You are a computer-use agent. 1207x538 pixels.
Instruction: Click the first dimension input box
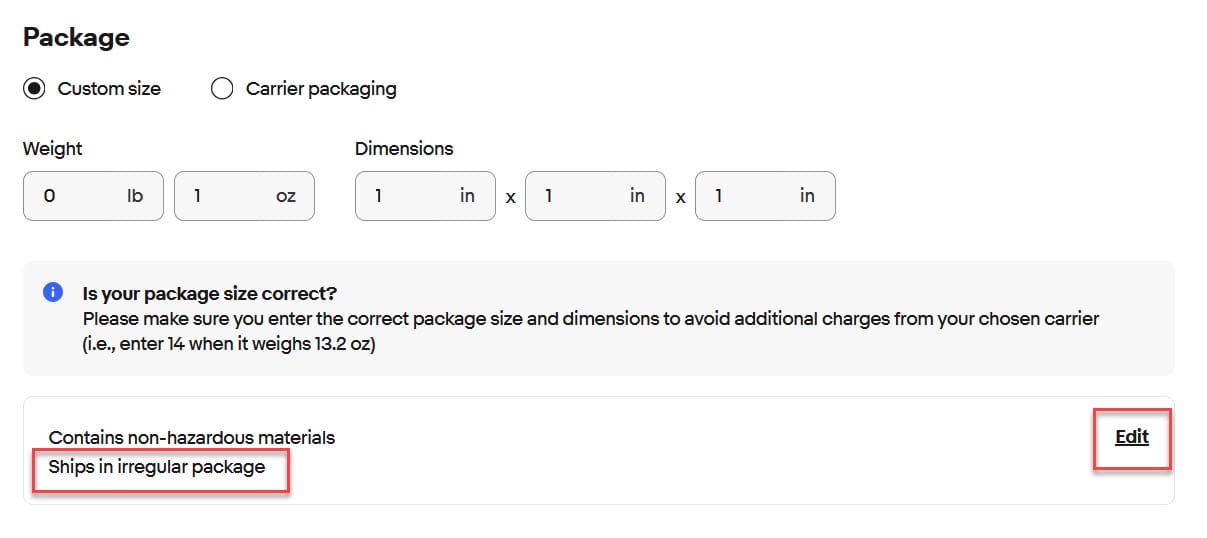410,196
